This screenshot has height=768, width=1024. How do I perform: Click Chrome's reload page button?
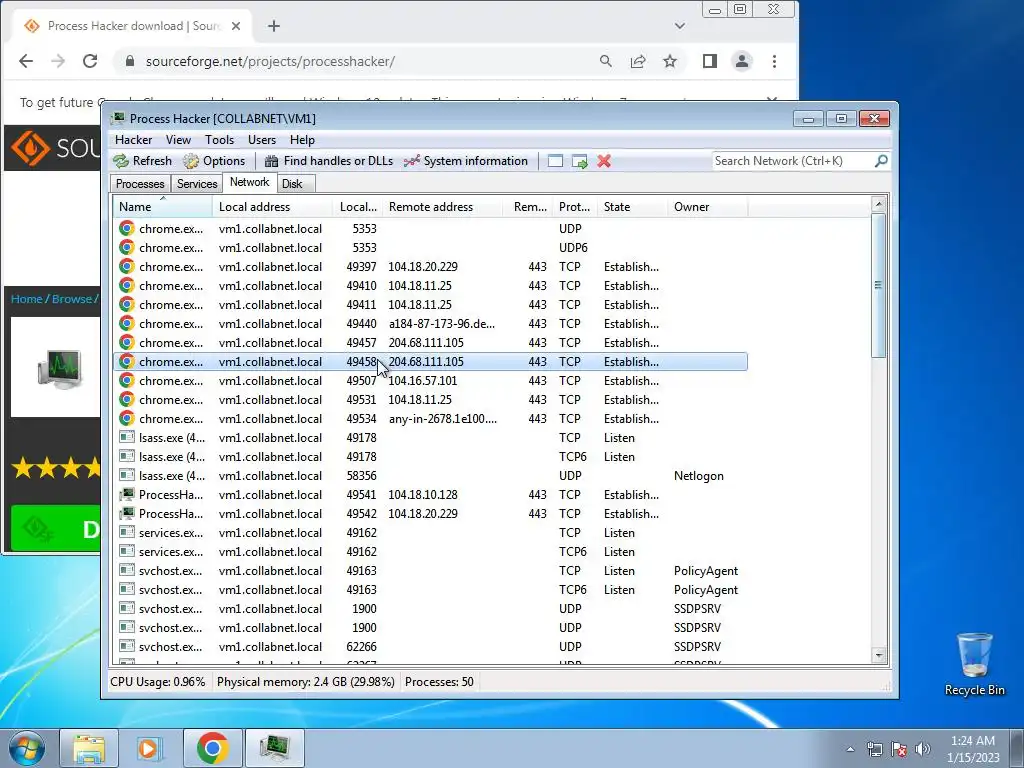90,61
